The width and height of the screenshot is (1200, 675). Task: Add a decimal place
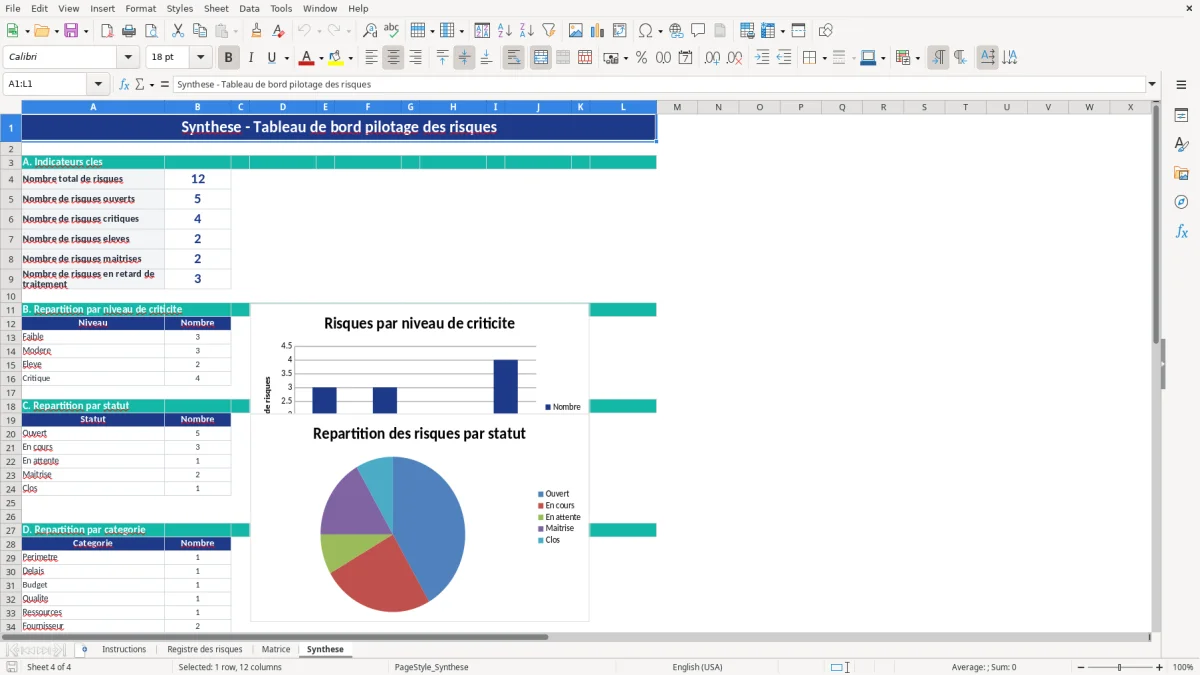point(712,58)
